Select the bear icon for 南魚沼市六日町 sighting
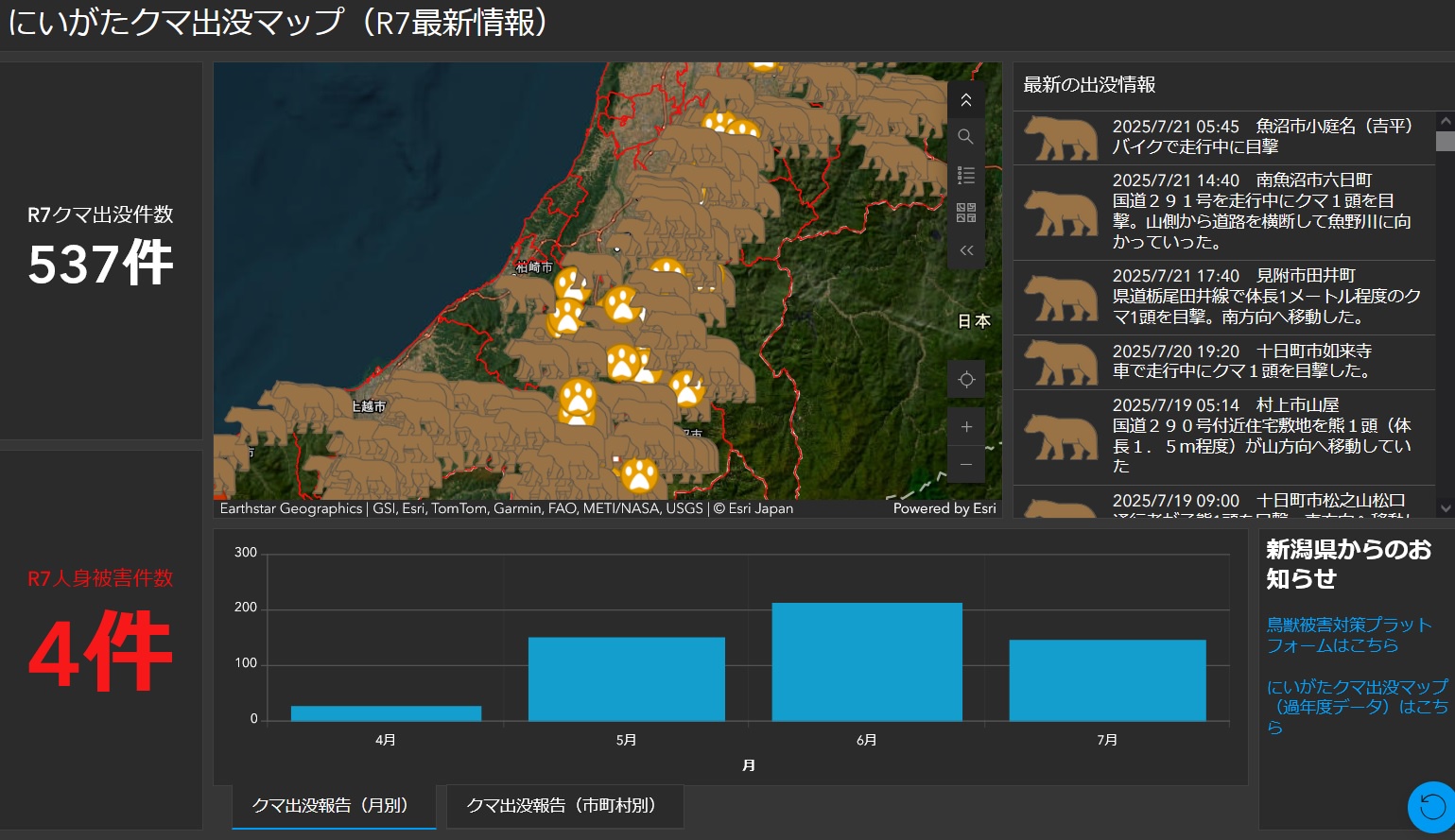 pos(1062,213)
